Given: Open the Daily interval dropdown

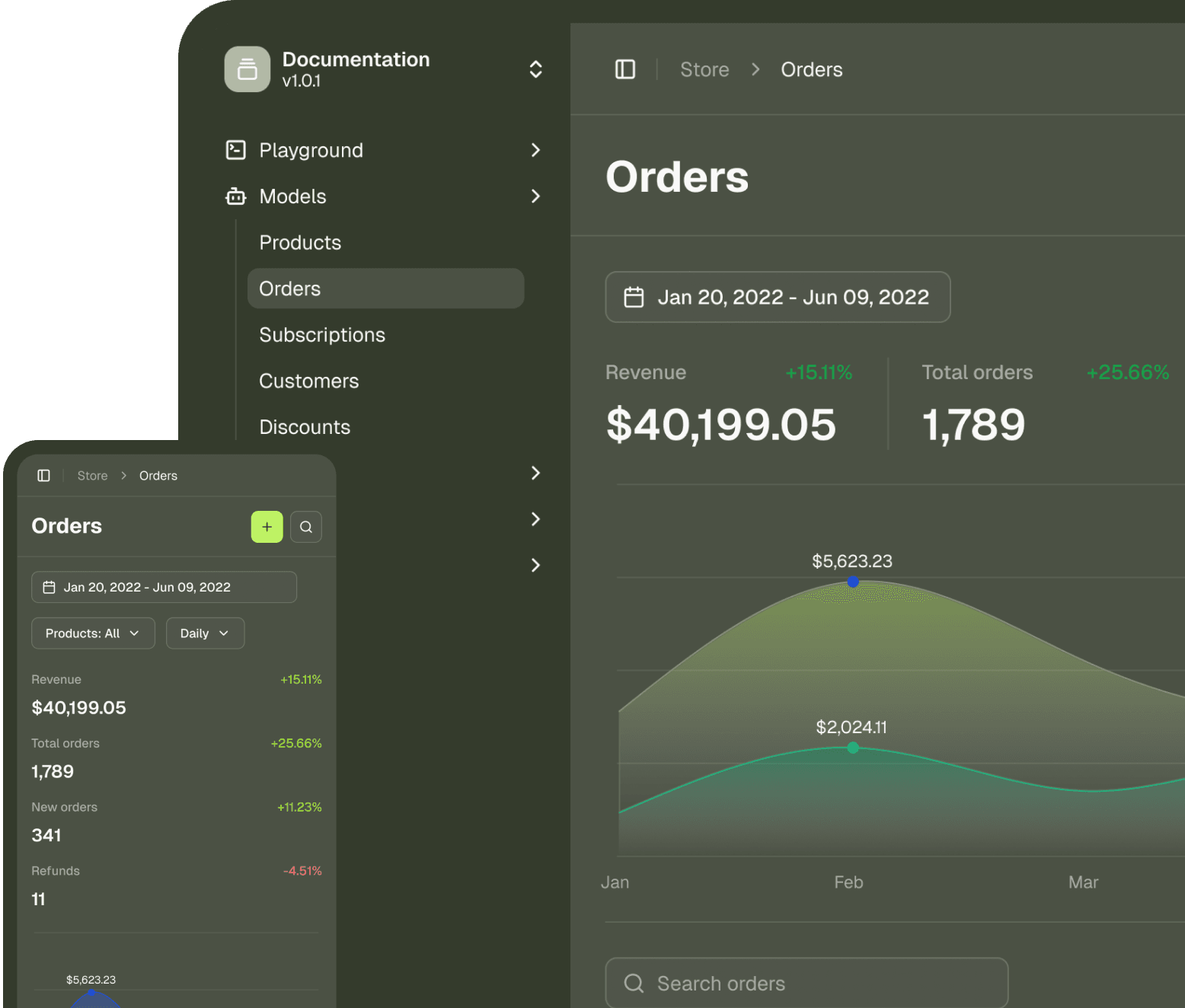Looking at the screenshot, I should click(x=204, y=633).
